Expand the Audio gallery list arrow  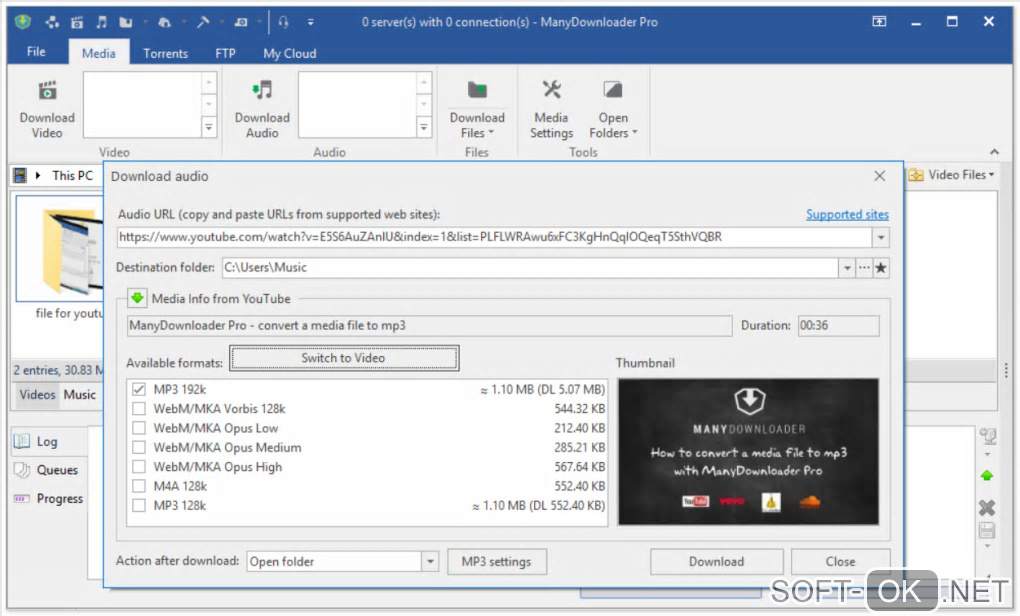(423, 127)
